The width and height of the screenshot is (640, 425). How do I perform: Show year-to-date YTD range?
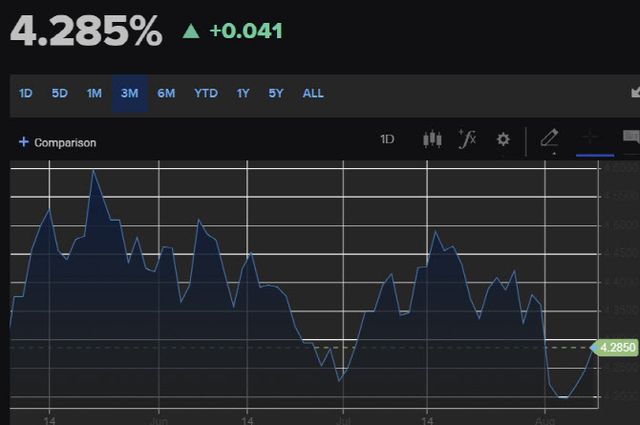point(206,93)
